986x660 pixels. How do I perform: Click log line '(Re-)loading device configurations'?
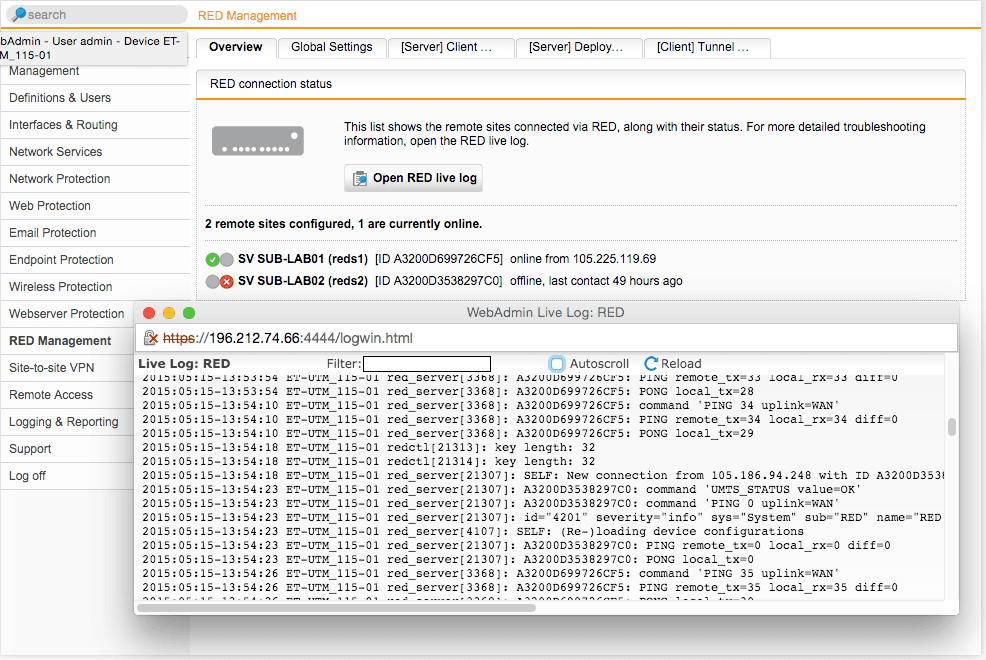pyautogui.click(x=473, y=532)
